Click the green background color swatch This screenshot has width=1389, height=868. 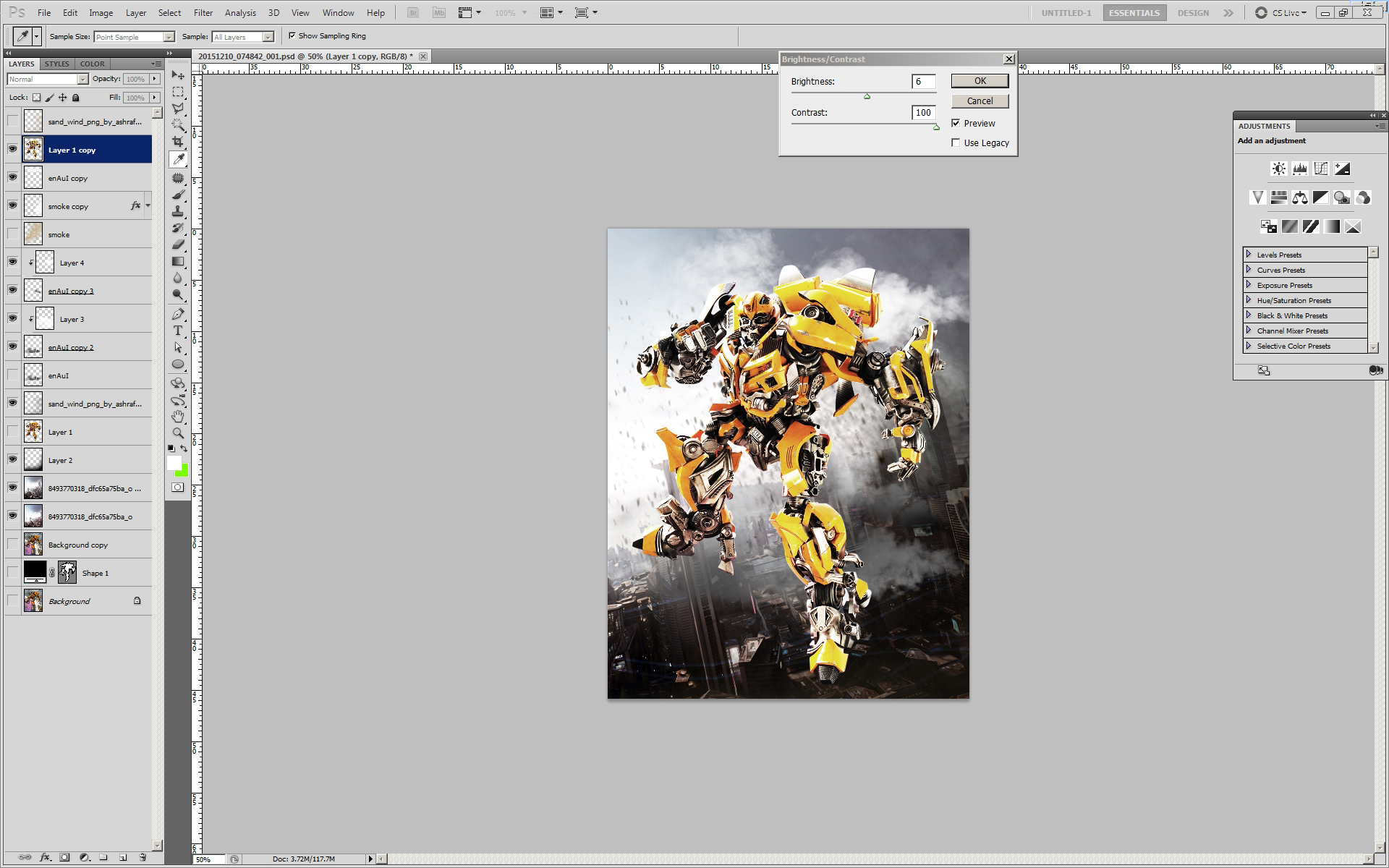pos(182,472)
